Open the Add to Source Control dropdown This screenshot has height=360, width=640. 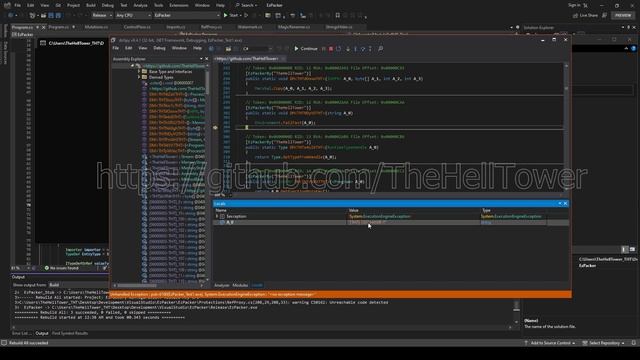coord(550,343)
